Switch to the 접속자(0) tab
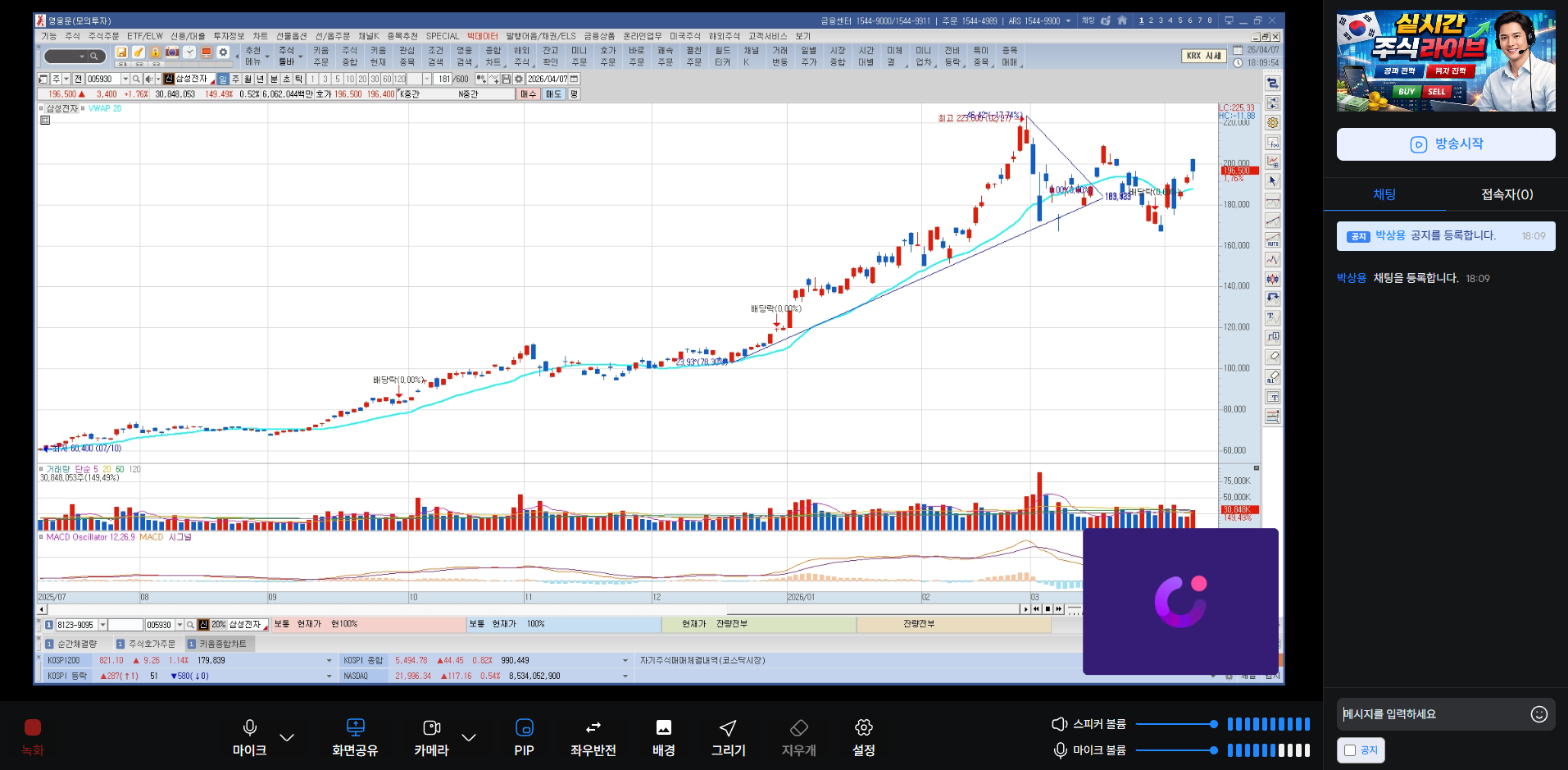The image size is (1568, 770). [1507, 194]
